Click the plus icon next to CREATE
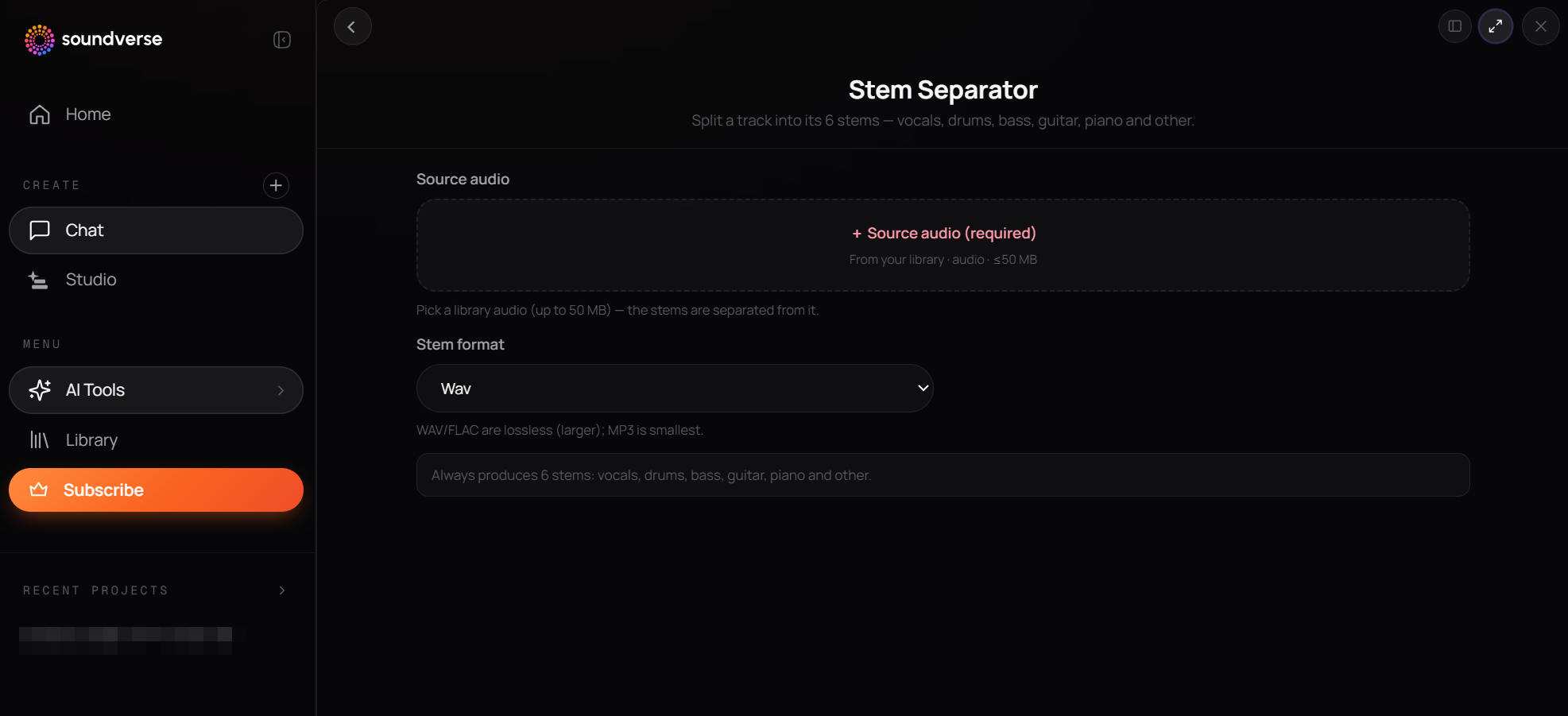Image resolution: width=1568 pixels, height=716 pixels. tap(276, 185)
